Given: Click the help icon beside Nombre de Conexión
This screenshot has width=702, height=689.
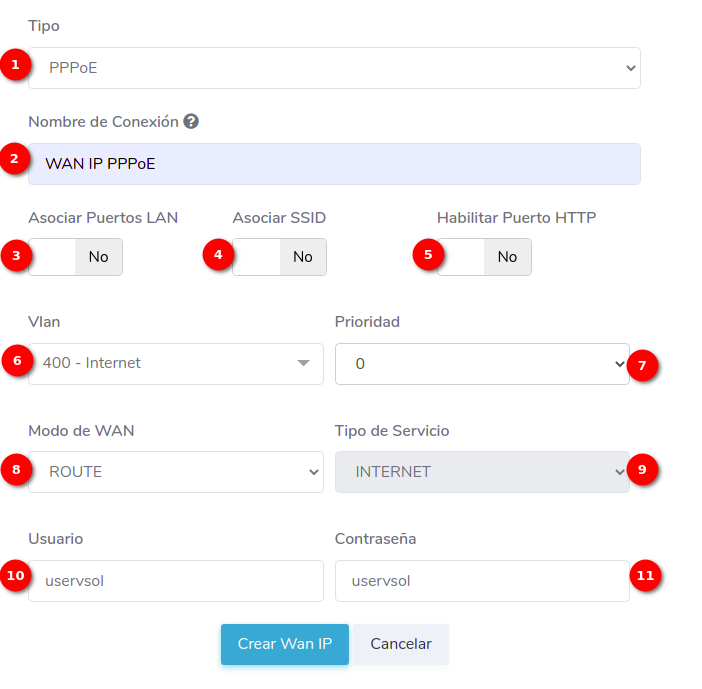Looking at the screenshot, I should click(x=191, y=122).
